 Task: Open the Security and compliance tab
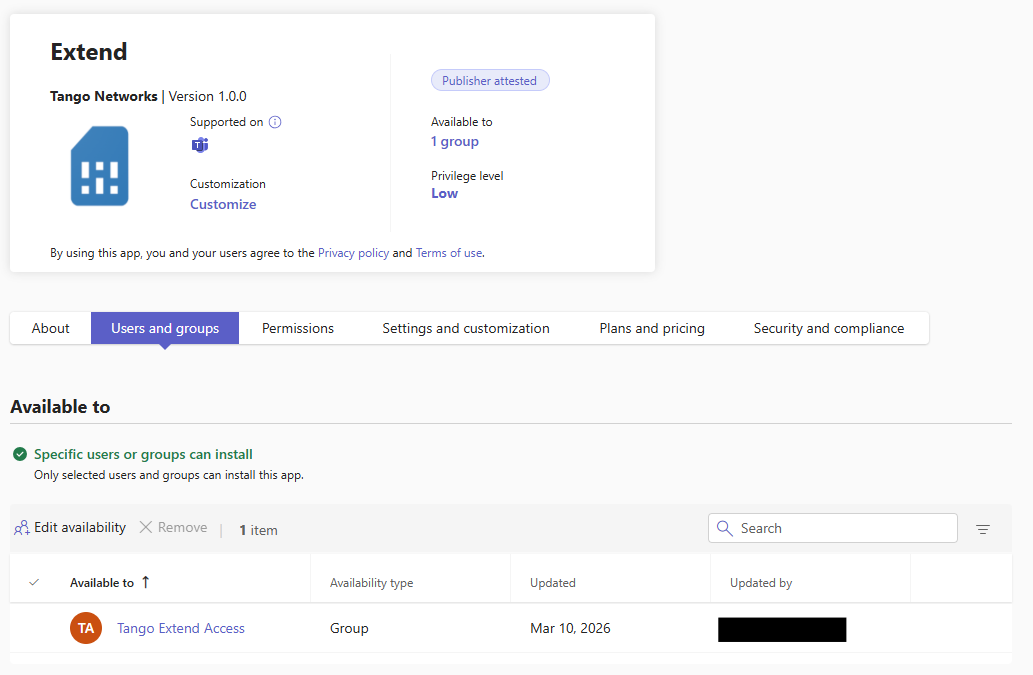(x=828, y=328)
